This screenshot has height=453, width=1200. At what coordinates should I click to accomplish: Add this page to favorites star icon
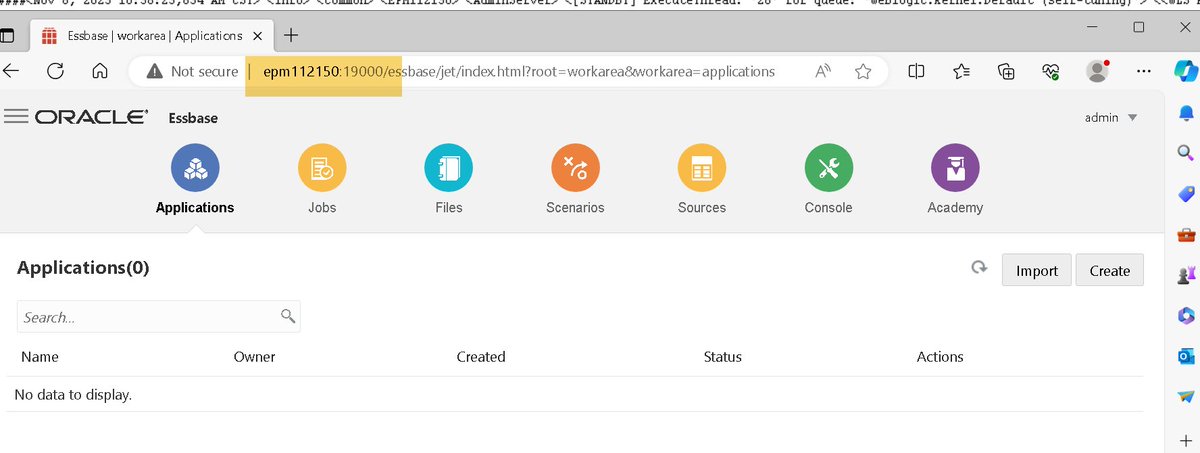coord(863,71)
